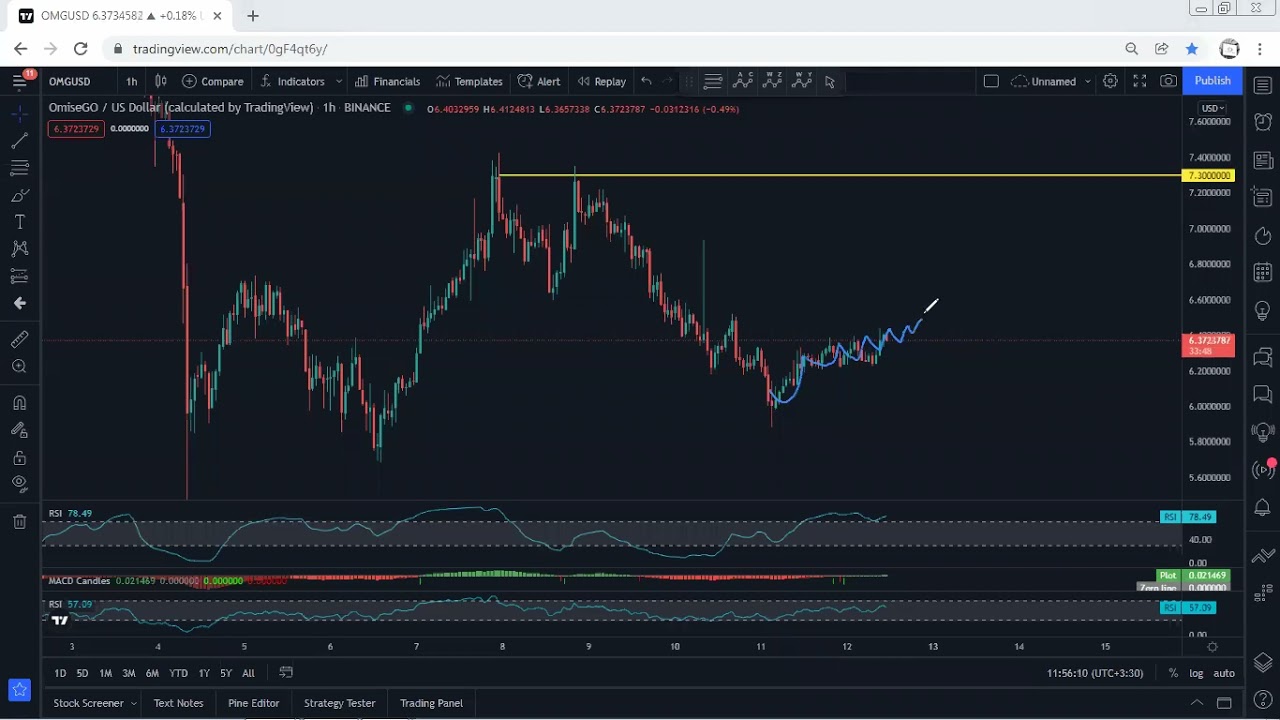This screenshot has height=720, width=1280.
Task: Redo the chart action
Action: coord(668,81)
